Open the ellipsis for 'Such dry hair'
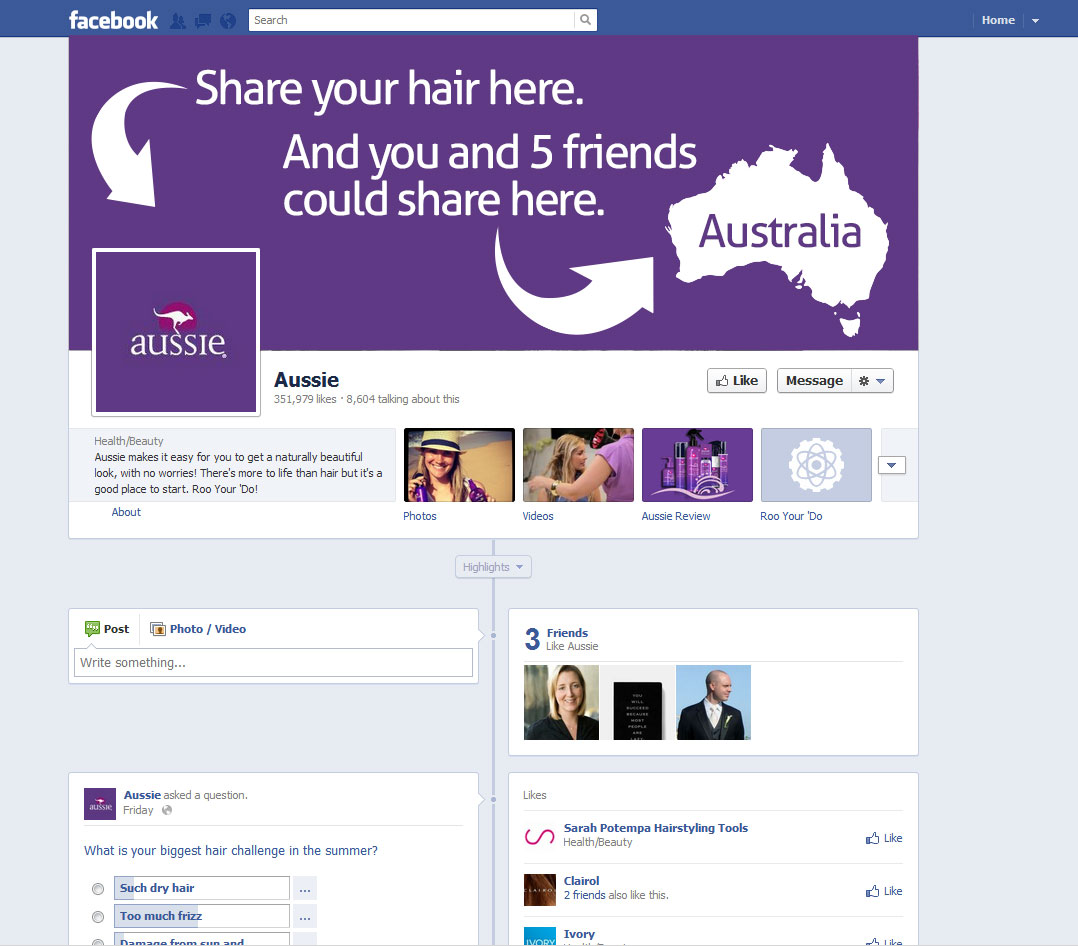This screenshot has height=946, width=1078. (305, 888)
